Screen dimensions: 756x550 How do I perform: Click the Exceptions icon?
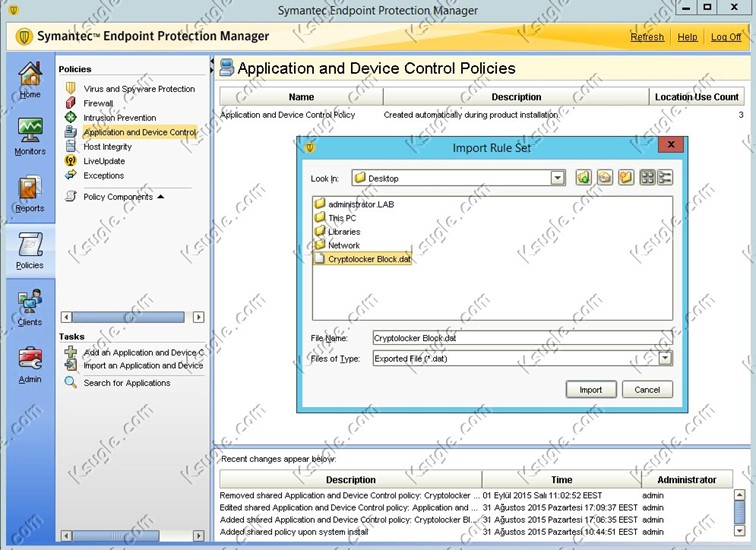71,174
